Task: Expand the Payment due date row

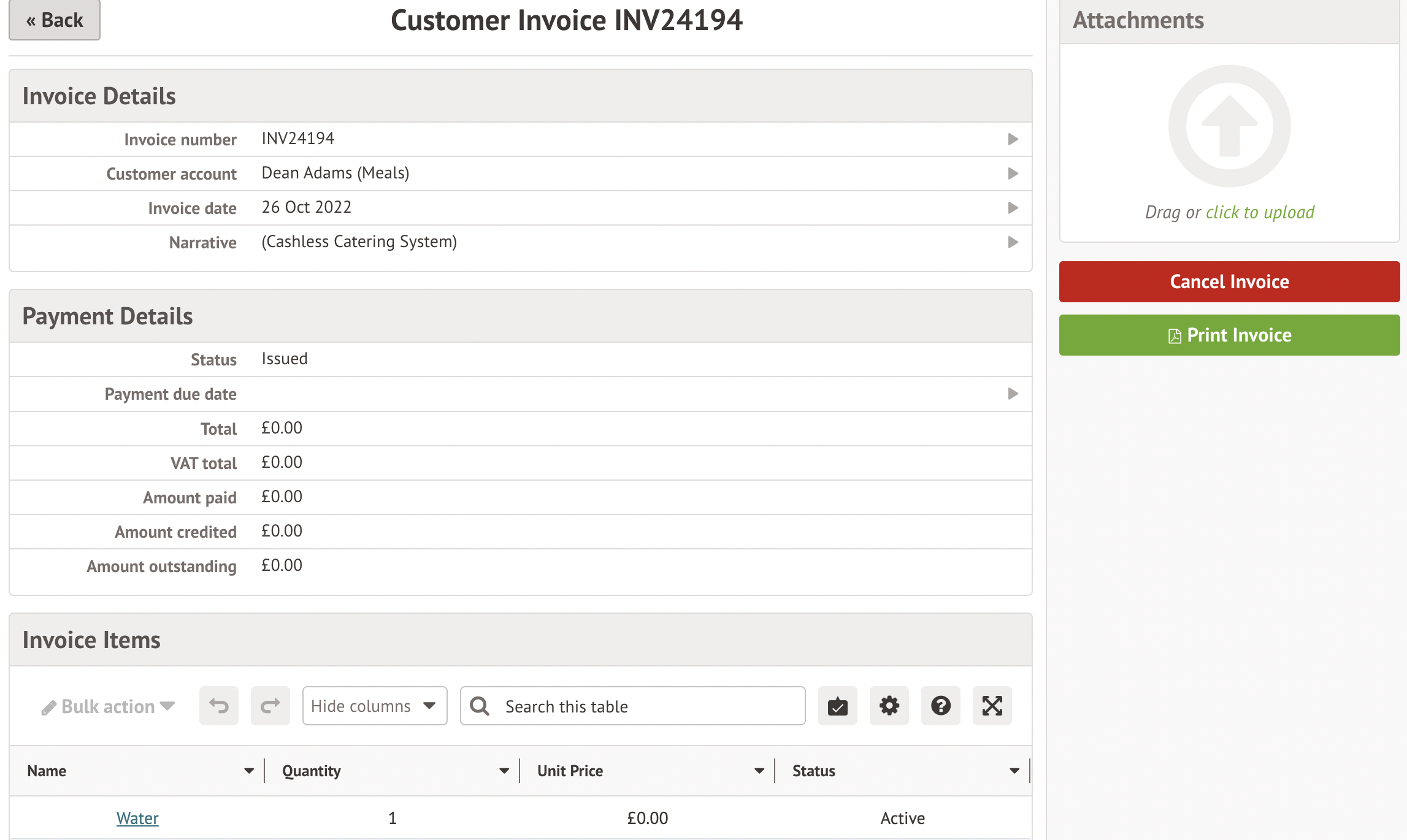Action: [x=1013, y=394]
